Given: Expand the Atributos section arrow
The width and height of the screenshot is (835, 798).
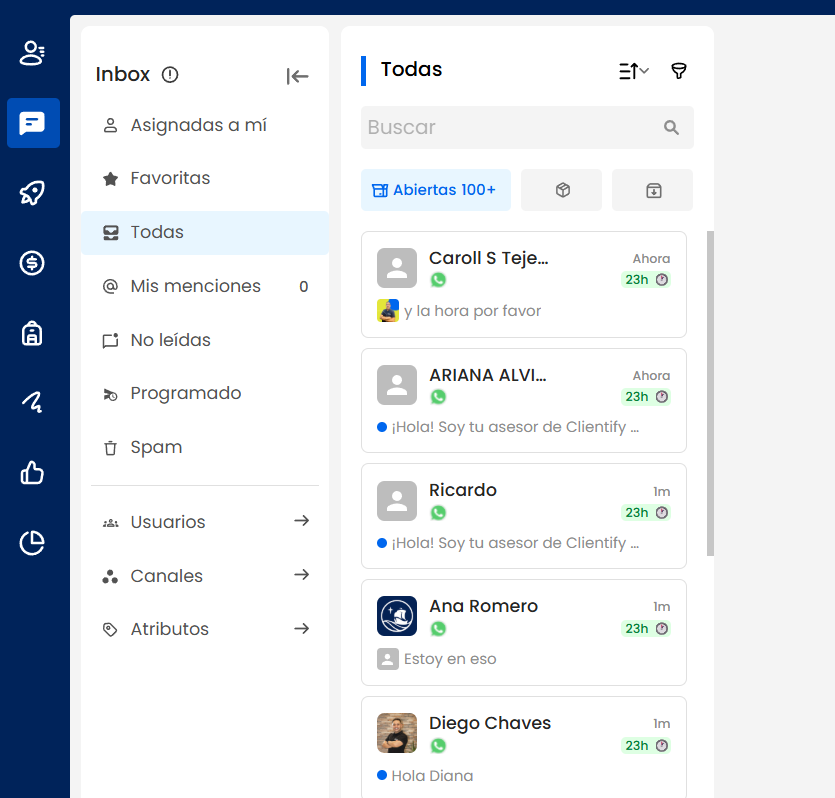Looking at the screenshot, I should [x=301, y=628].
